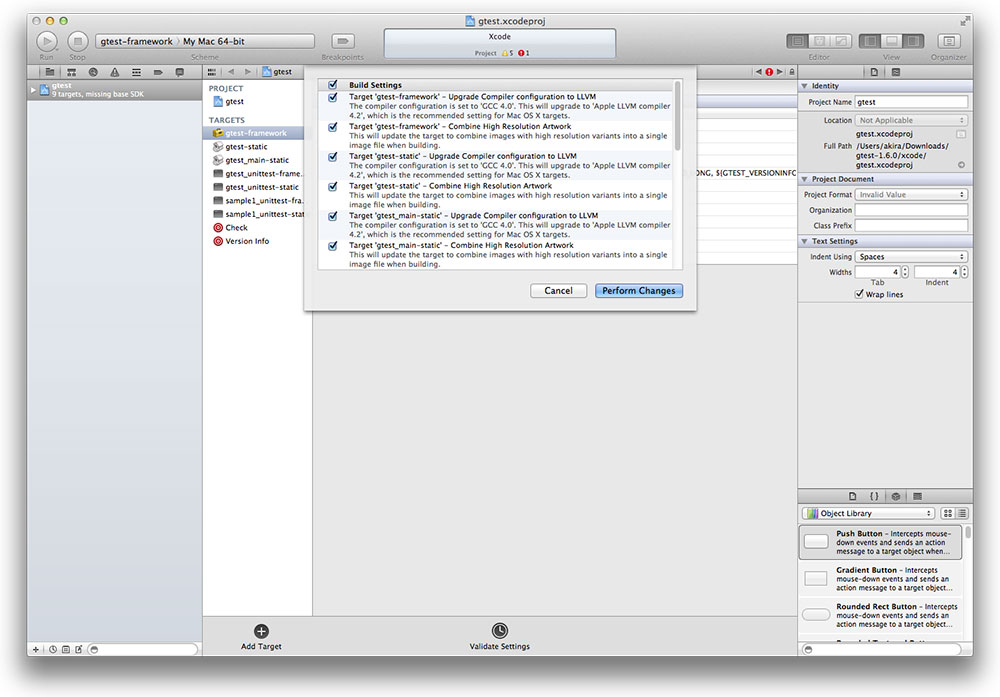Open the Media library
The height and width of the screenshot is (697, 1000).
[918, 496]
